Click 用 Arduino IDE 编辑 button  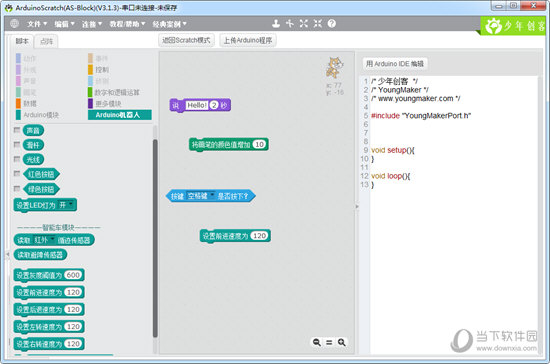coord(395,64)
